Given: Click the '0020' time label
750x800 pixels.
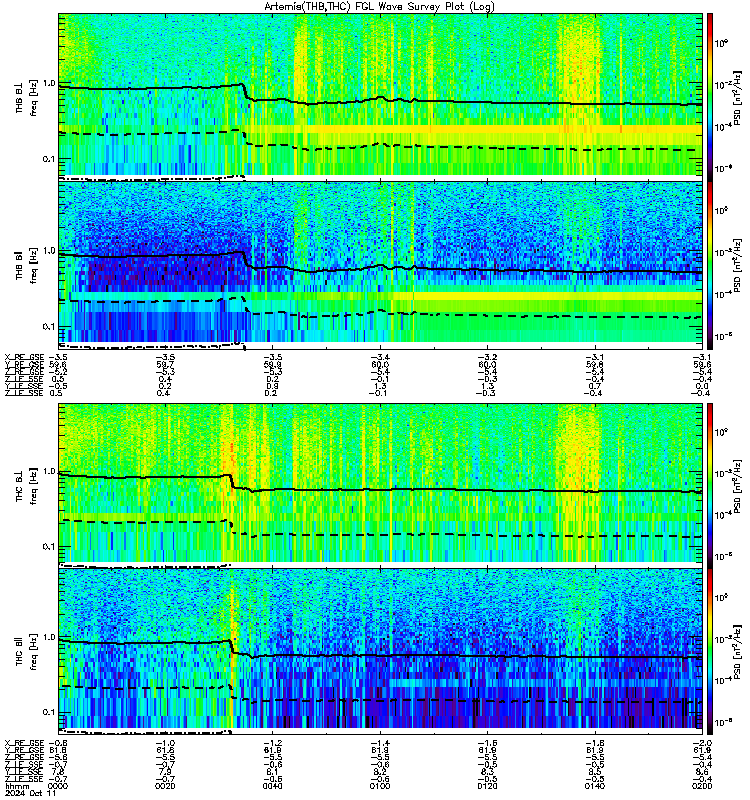Looking at the screenshot, I should 165,786.
